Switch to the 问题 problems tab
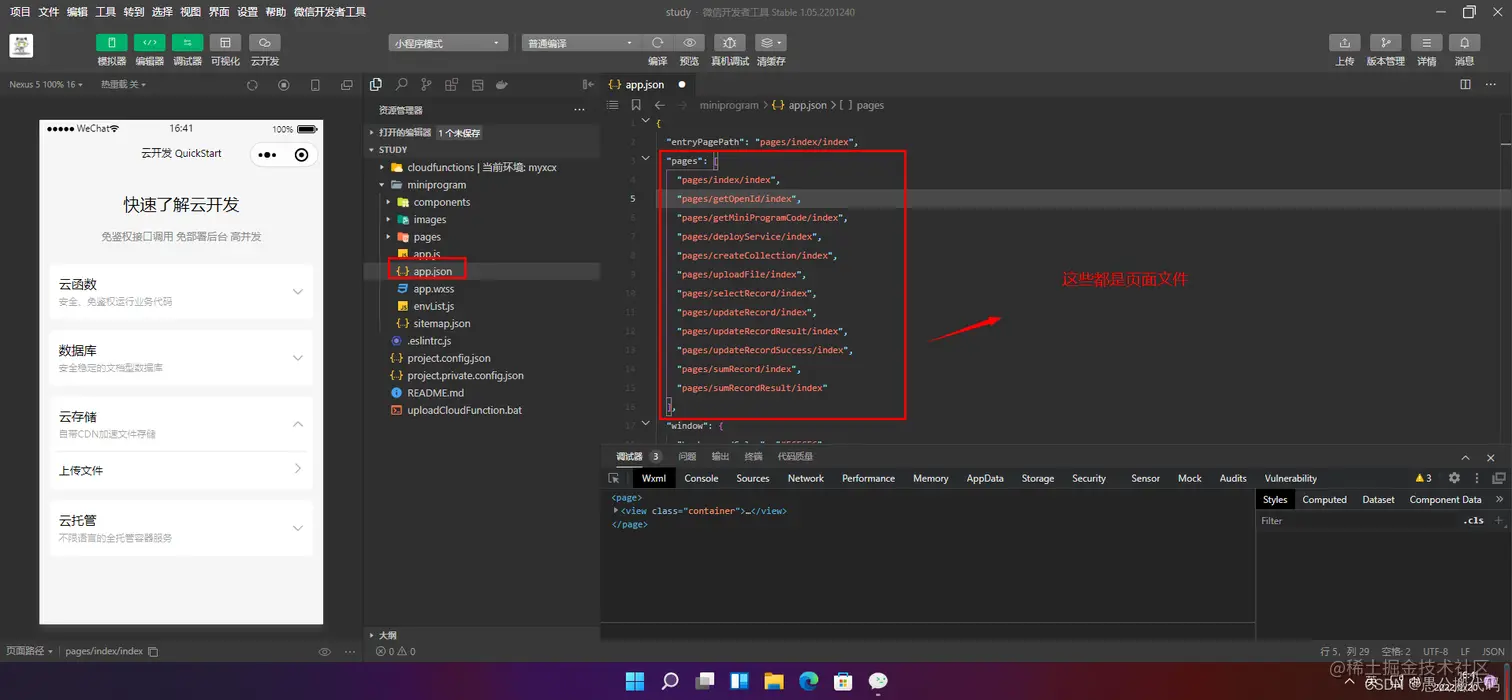 point(687,456)
